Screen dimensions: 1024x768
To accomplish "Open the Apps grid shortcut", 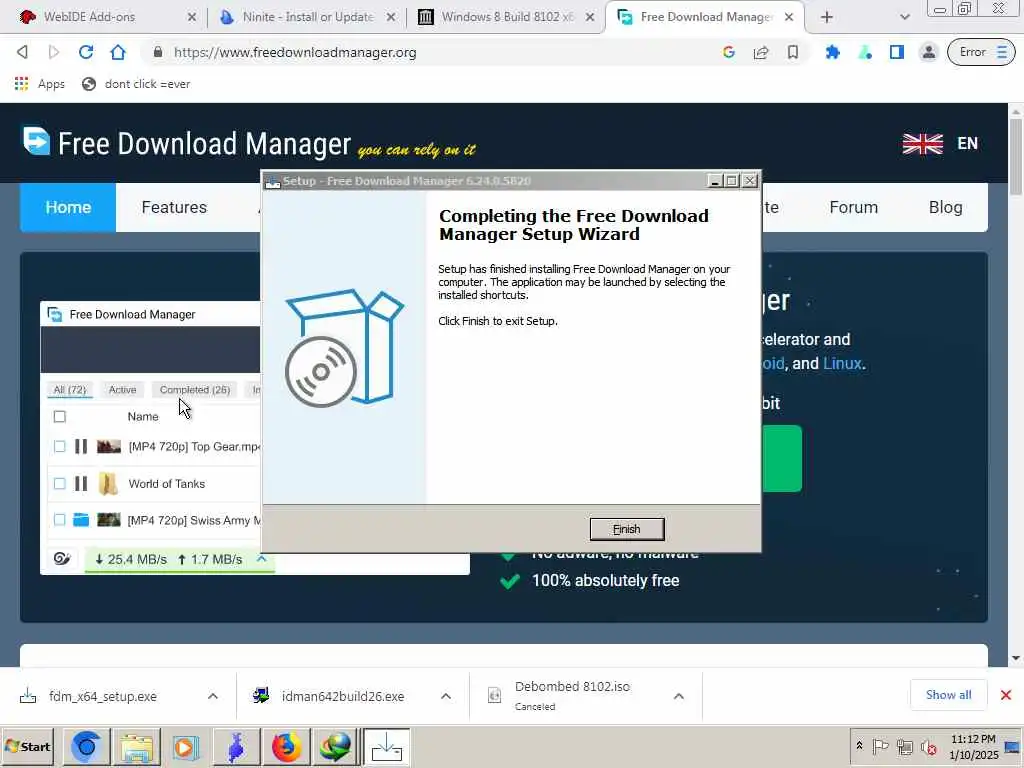I will [40, 84].
